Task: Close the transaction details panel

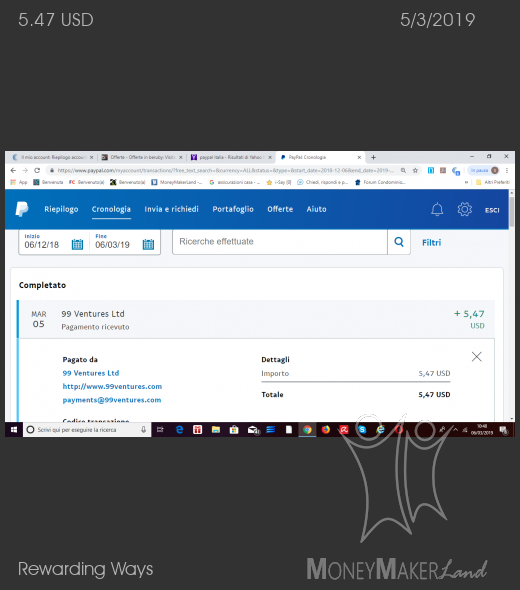Action: pos(476,356)
